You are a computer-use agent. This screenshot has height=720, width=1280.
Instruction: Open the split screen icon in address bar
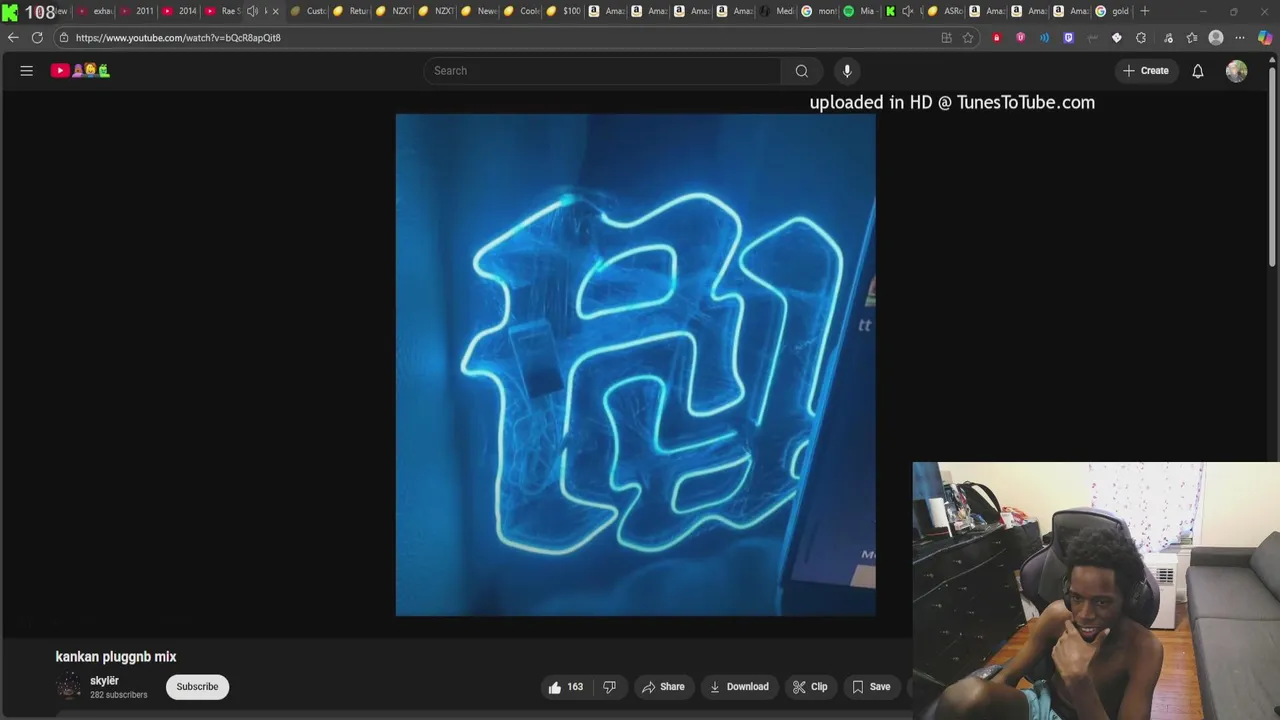coord(946,38)
